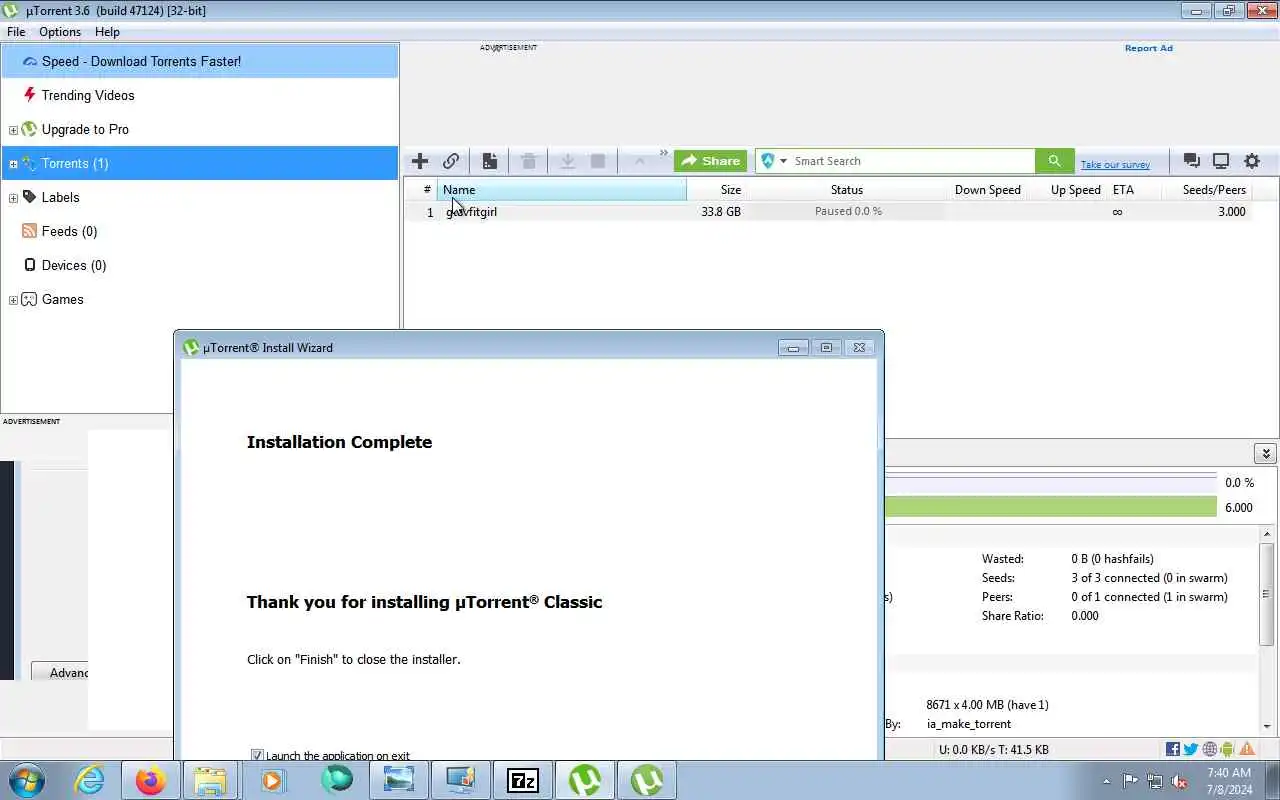Expand the Games tree node
Screen dimensions: 1280x800
pyautogui.click(x=13, y=300)
